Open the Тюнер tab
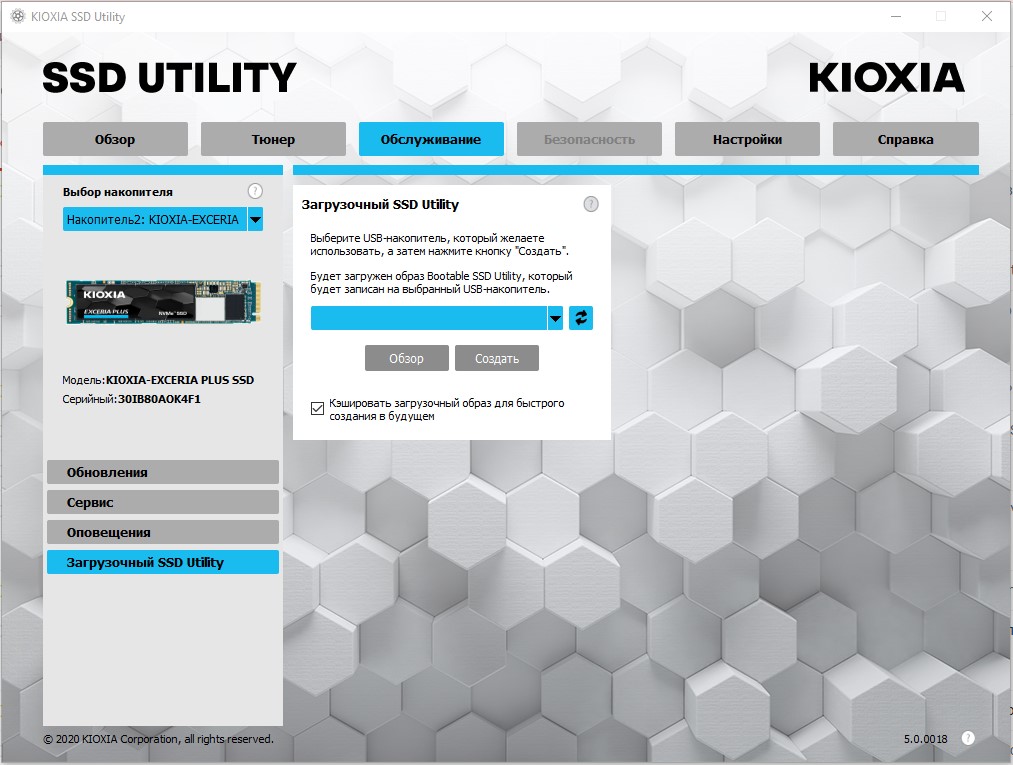The width and height of the screenshot is (1013, 765). [x=273, y=139]
